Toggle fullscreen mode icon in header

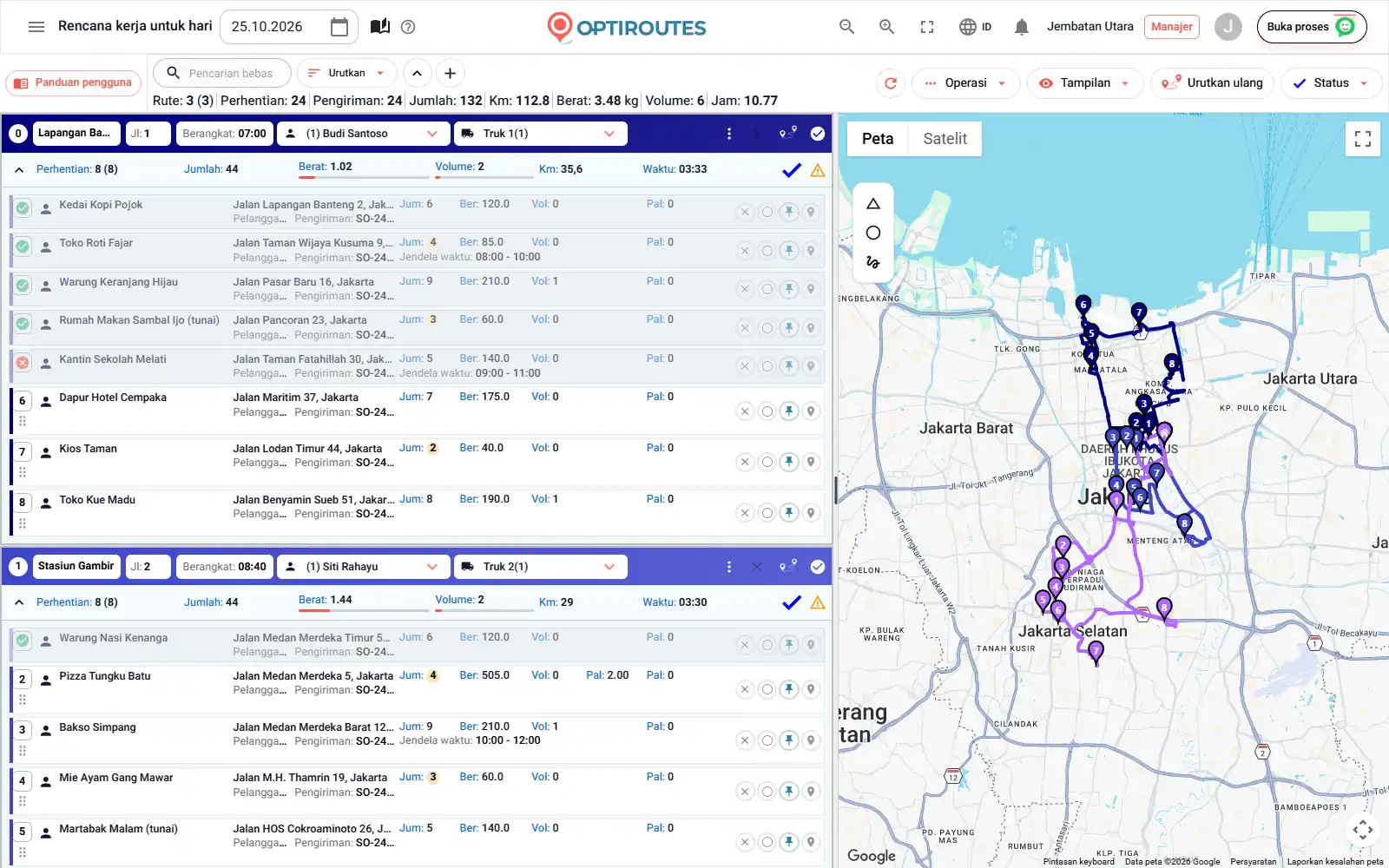tap(927, 27)
